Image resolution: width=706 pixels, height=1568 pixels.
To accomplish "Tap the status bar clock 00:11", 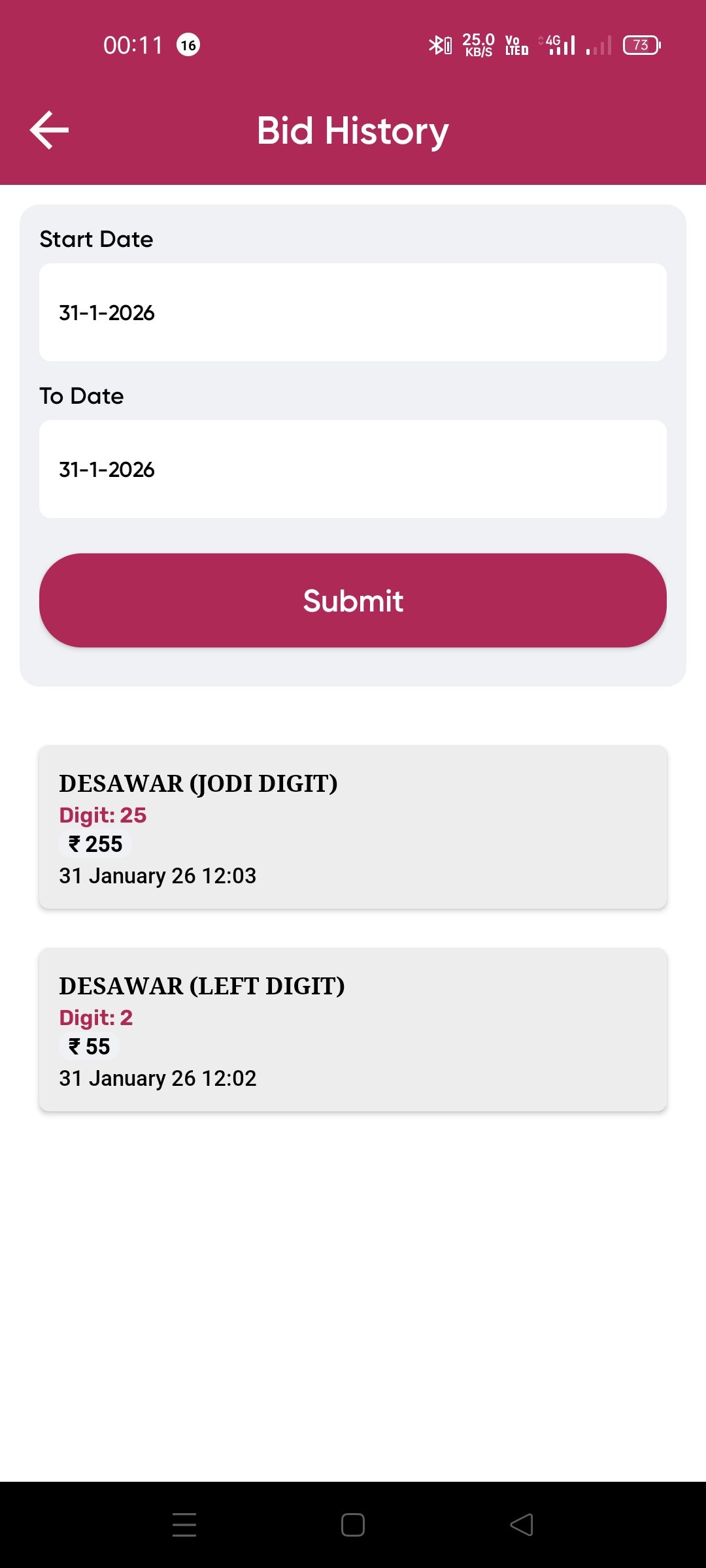I will point(133,45).
